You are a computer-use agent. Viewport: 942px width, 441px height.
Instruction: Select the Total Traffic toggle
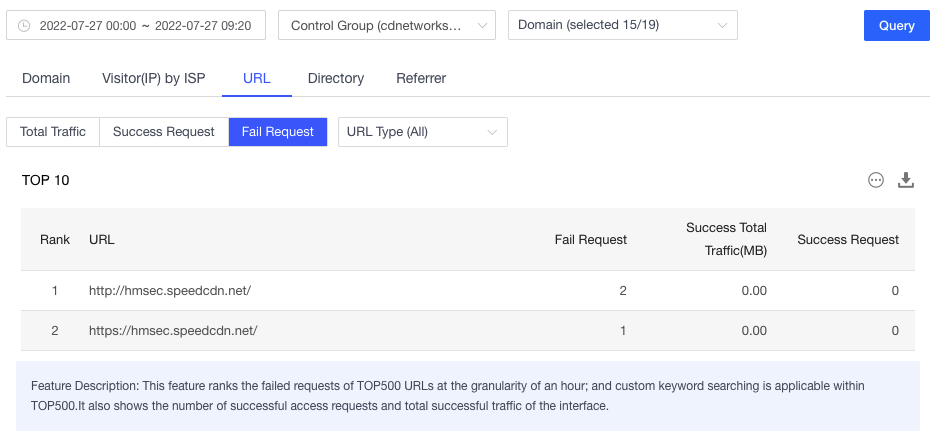(53, 132)
